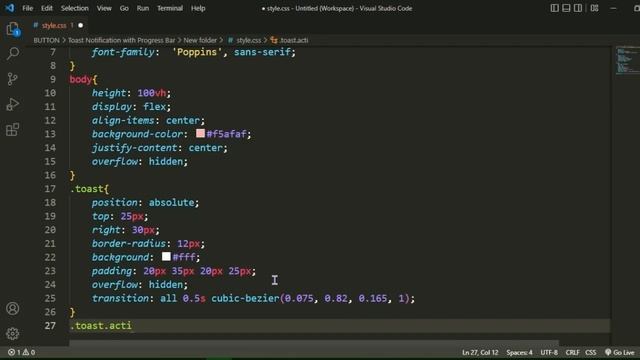The height and width of the screenshot is (360, 640).
Task: Open the #fff color swatch
Action: tap(166, 256)
